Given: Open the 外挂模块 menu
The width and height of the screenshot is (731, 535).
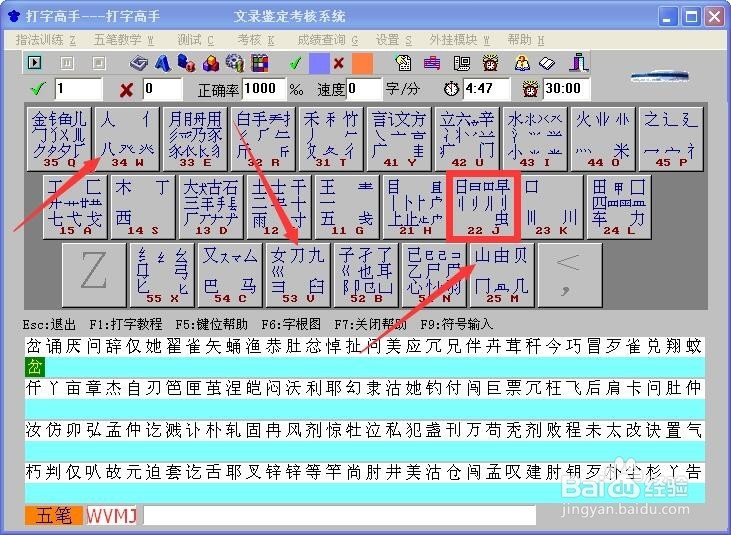Looking at the screenshot, I should pos(460,40).
